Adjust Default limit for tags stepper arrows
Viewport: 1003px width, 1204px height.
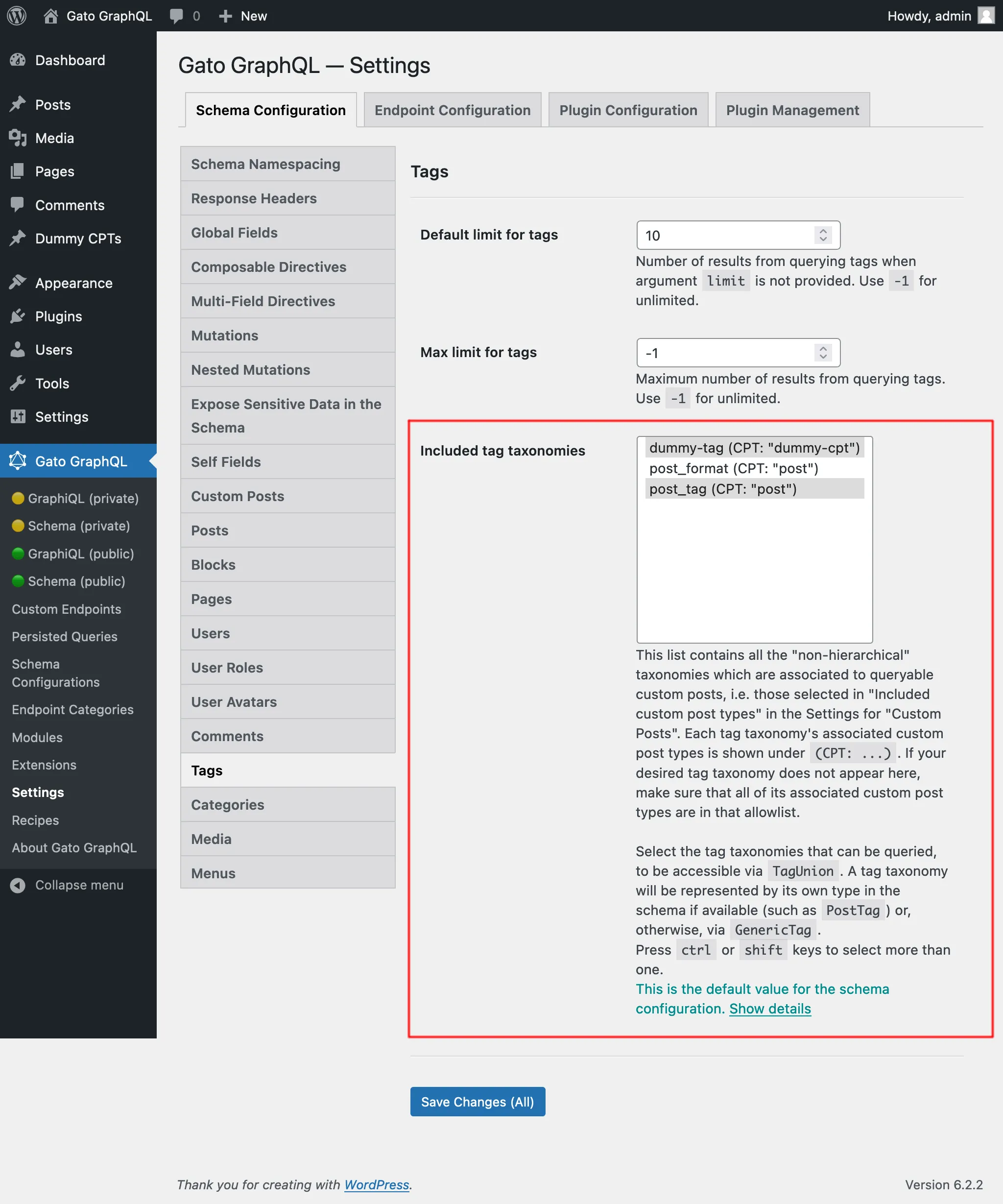coord(822,235)
